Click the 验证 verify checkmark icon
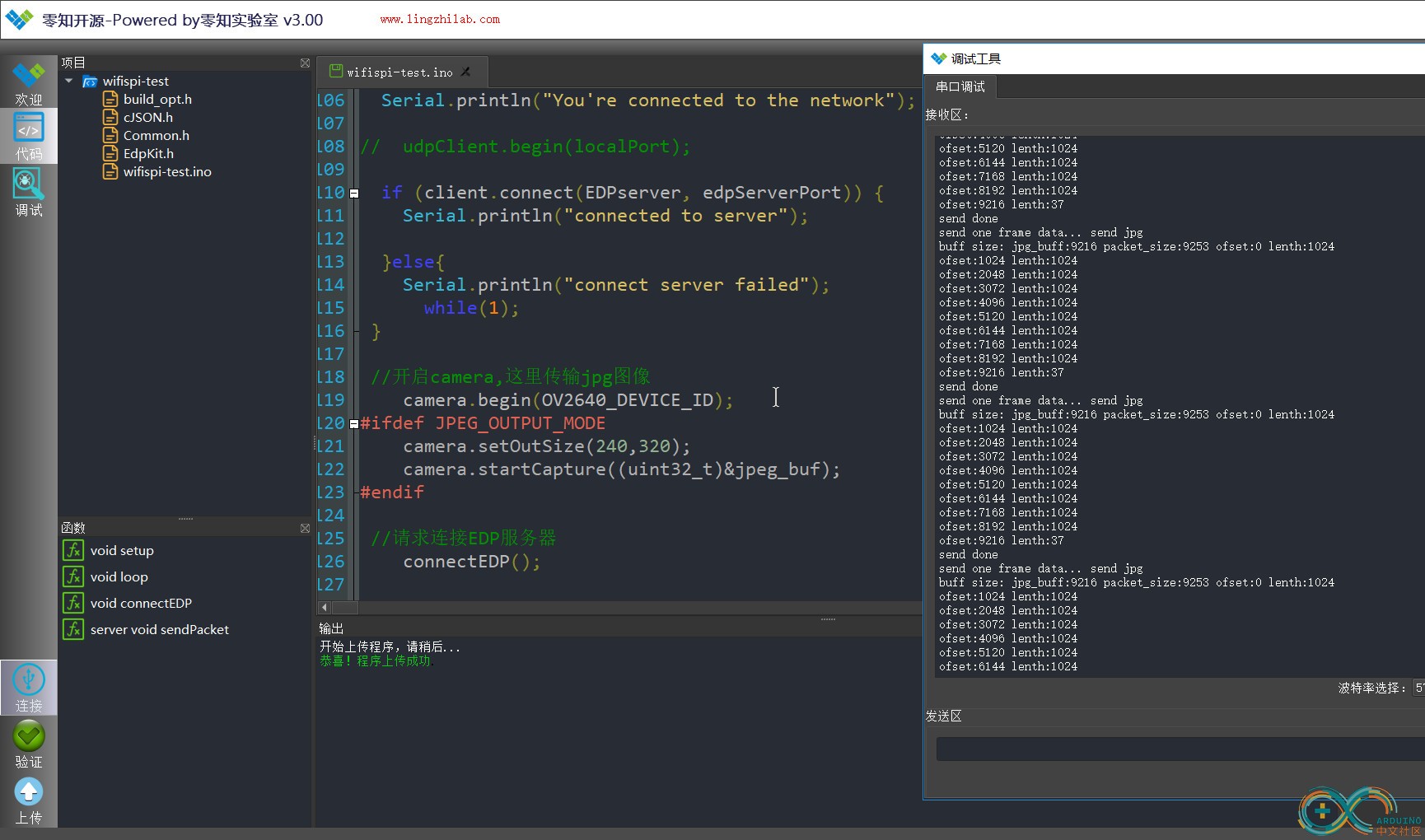1425x840 pixels. pyautogui.click(x=28, y=744)
